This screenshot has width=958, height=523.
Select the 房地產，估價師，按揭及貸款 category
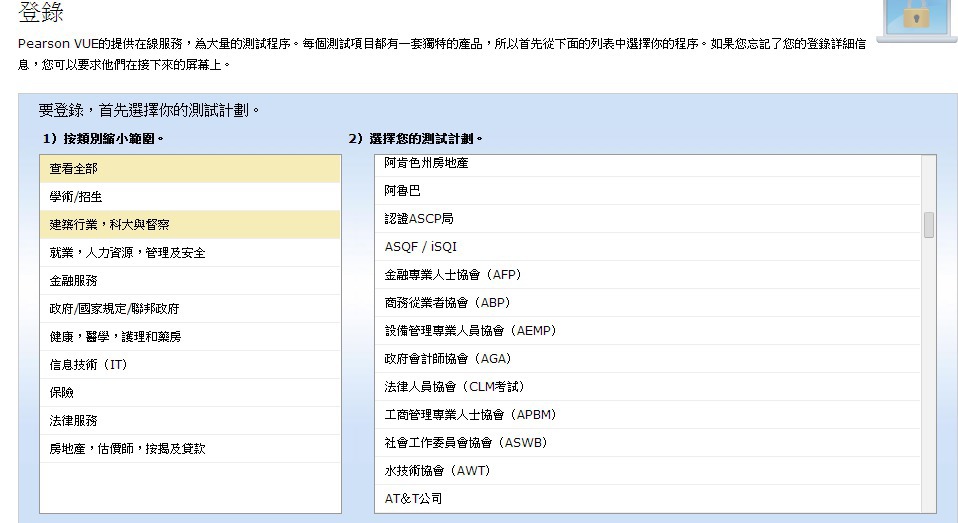(190, 448)
